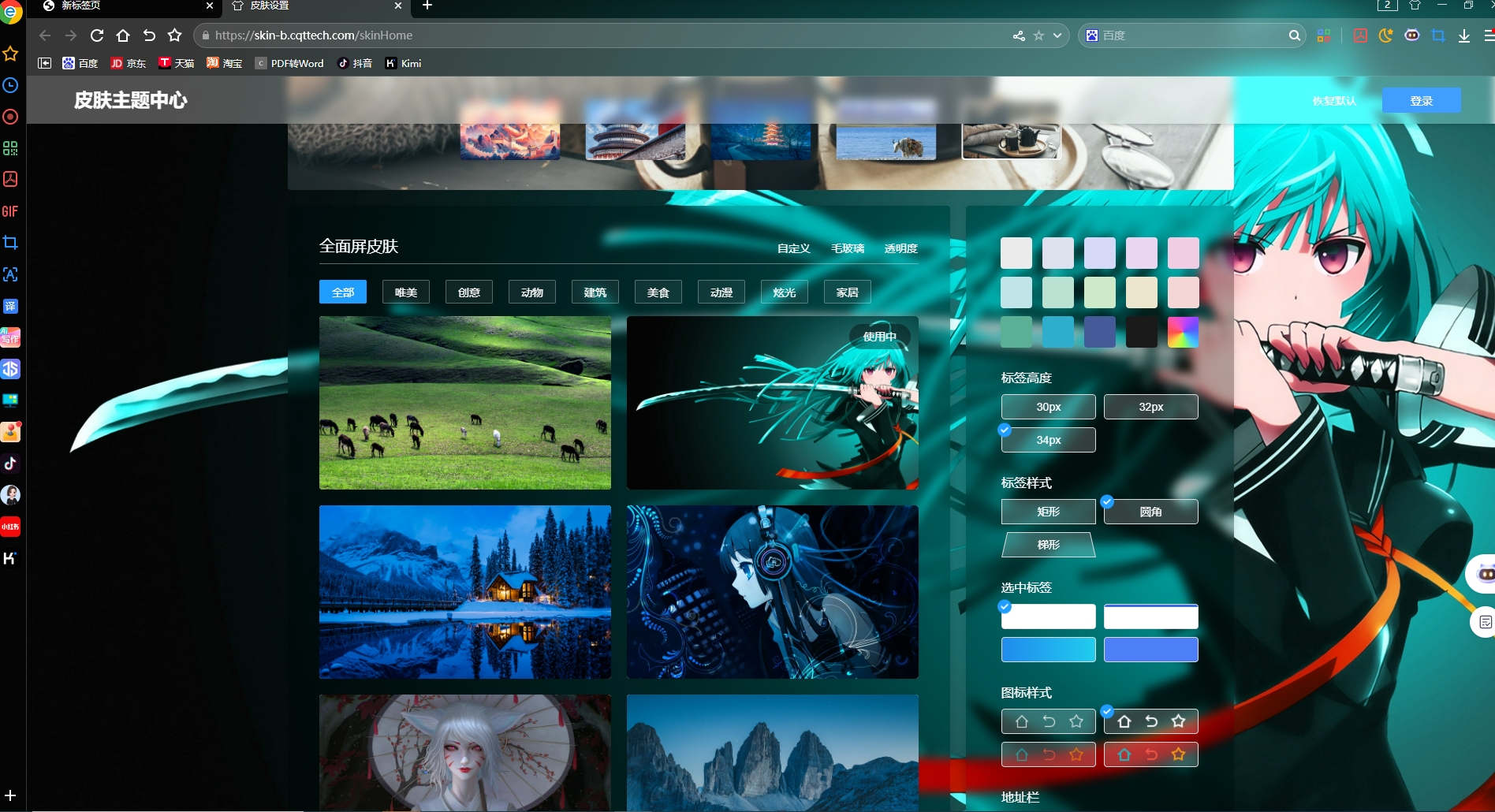Click the skin shirt icon in title bar
The height and width of the screenshot is (812, 1495).
pos(1415,6)
